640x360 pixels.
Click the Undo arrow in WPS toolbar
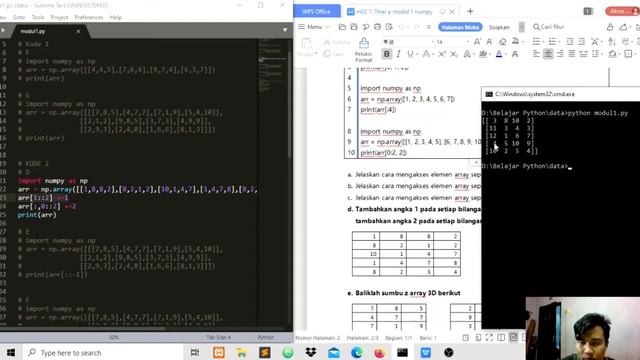pos(401,27)
